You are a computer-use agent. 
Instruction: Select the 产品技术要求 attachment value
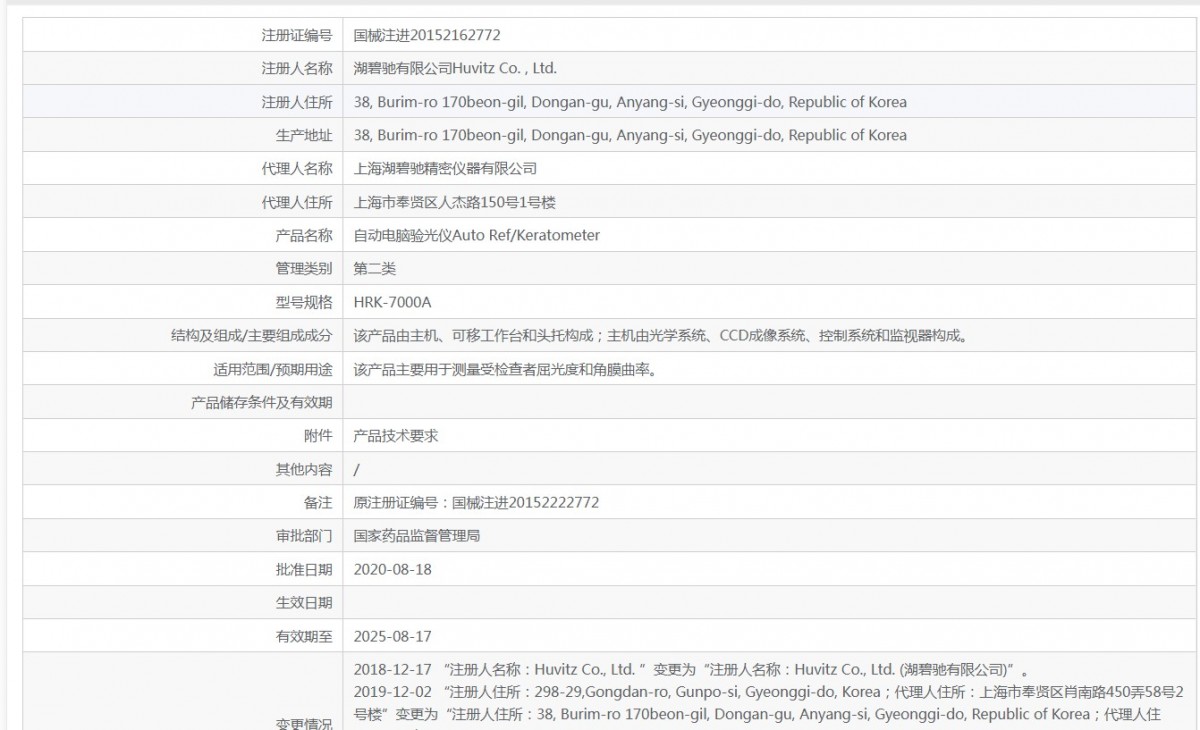tap(397, 436)
